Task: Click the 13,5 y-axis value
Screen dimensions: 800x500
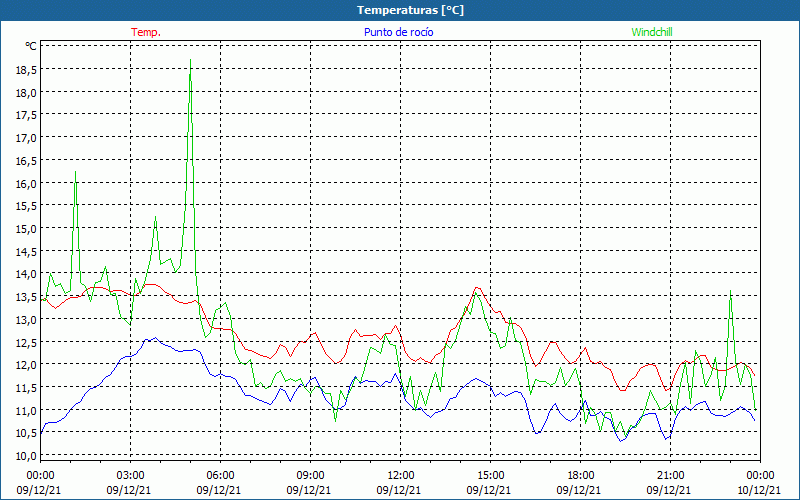Action: pyautogui.click(x=26, y=297)
